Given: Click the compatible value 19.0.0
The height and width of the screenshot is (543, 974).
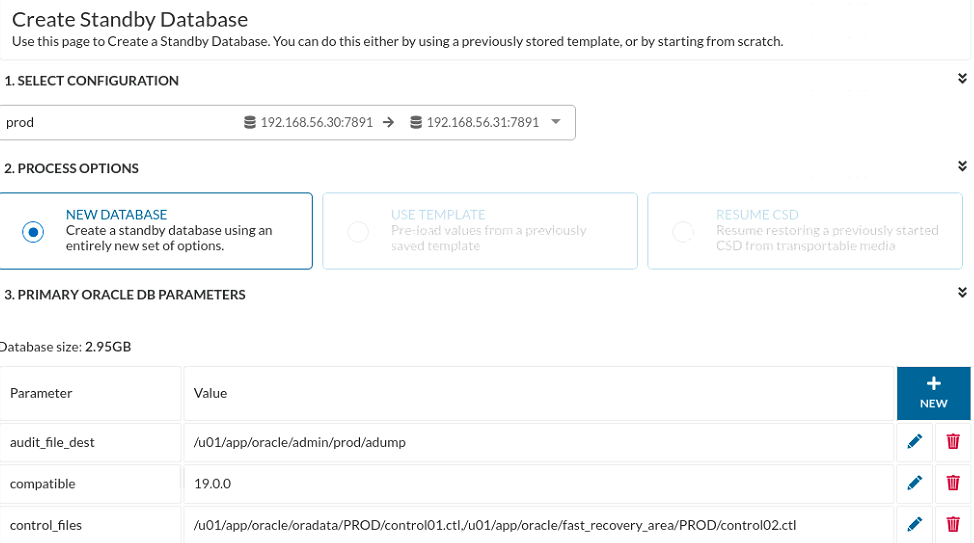Looking at the screenshot, I should click(x=212, y=484).
